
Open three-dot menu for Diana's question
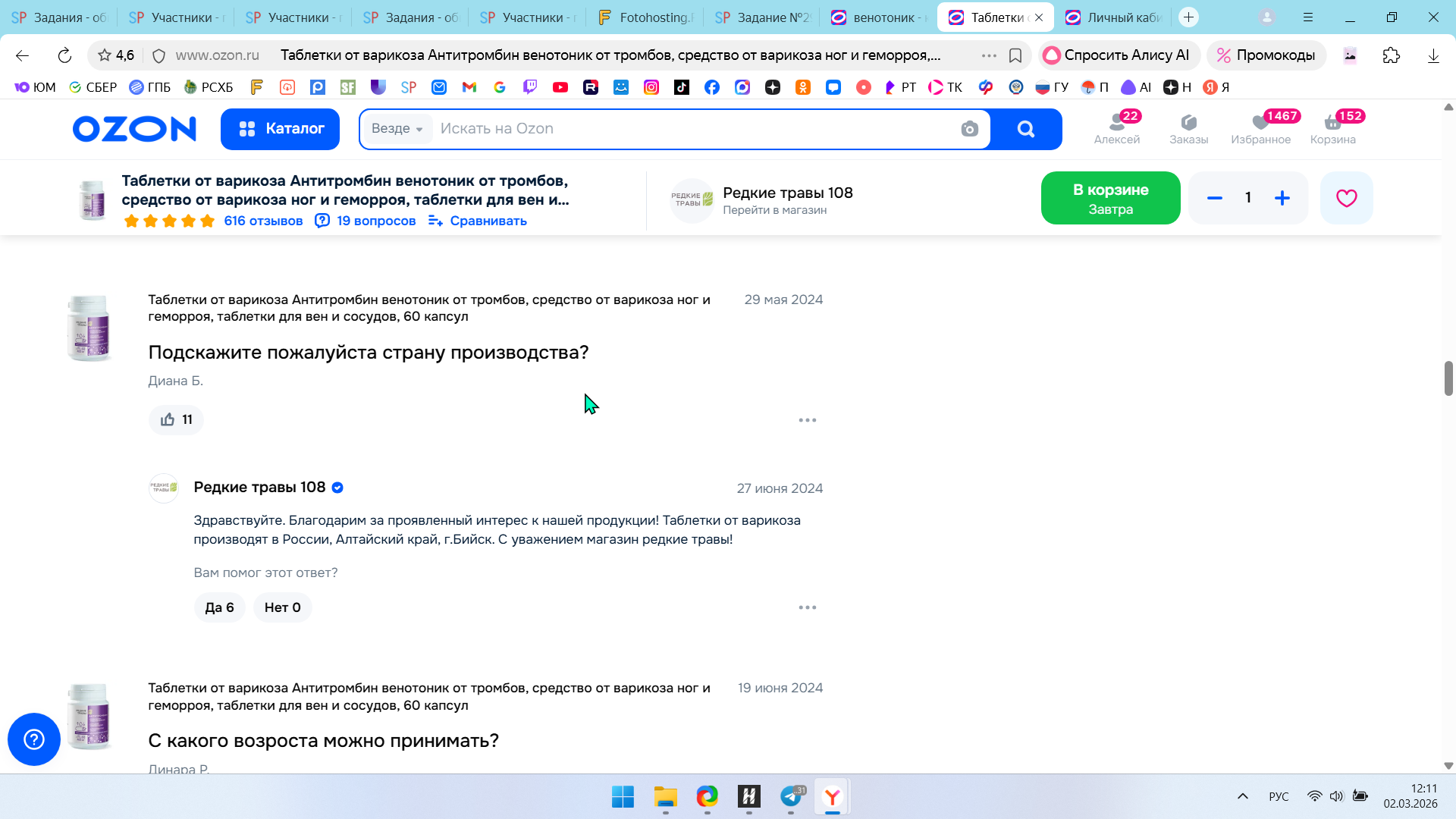click(807, 420)
